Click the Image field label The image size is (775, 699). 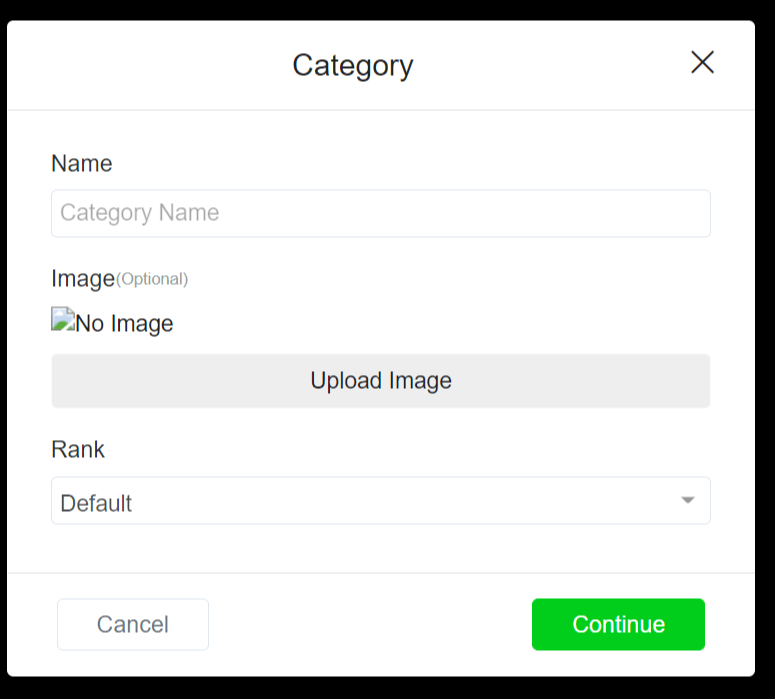[x=83, y=279]
